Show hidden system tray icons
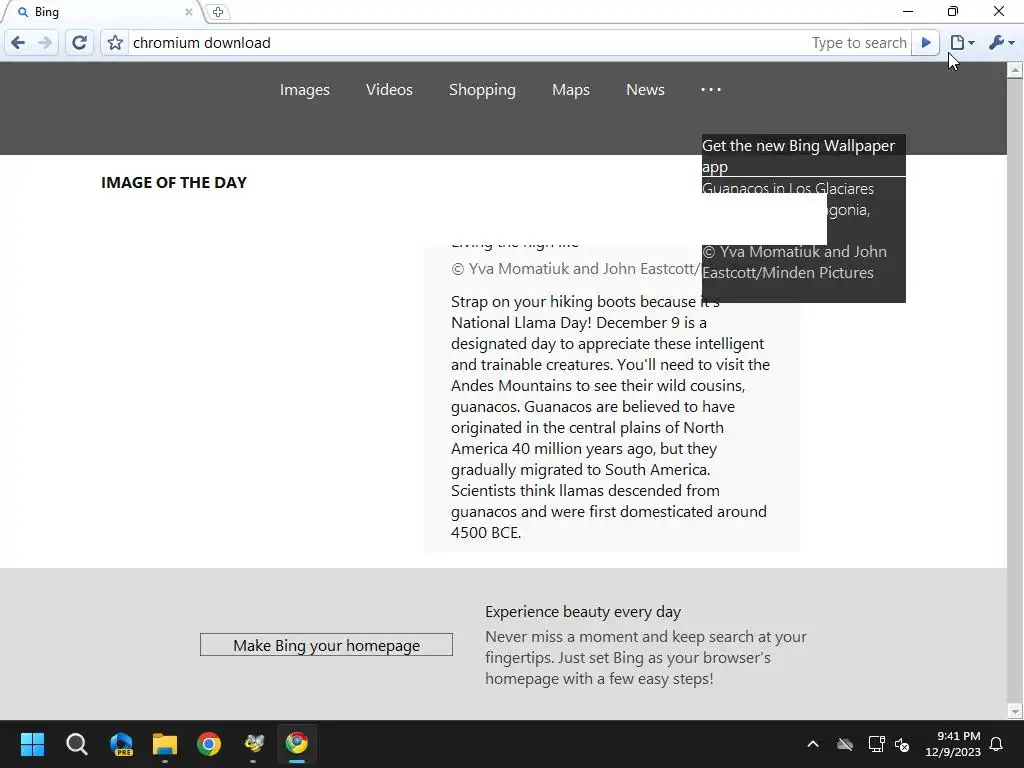The image size is (1024, 768). click(x=813, y=744)
